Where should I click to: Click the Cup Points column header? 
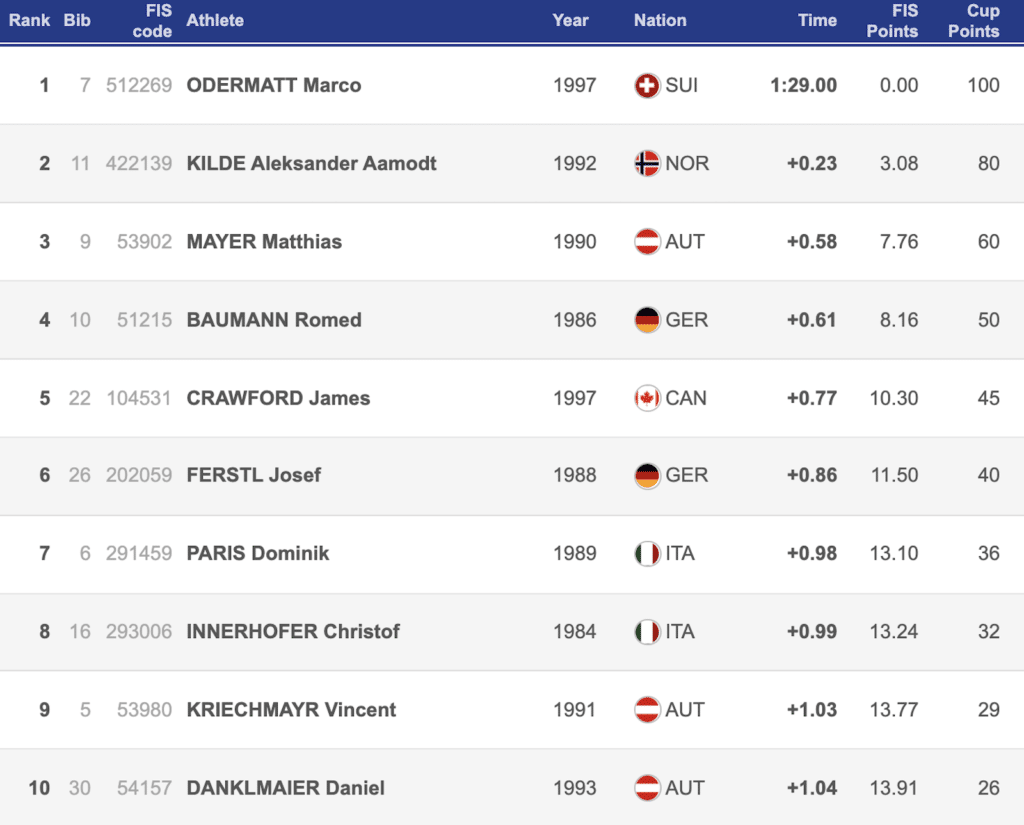974,21
